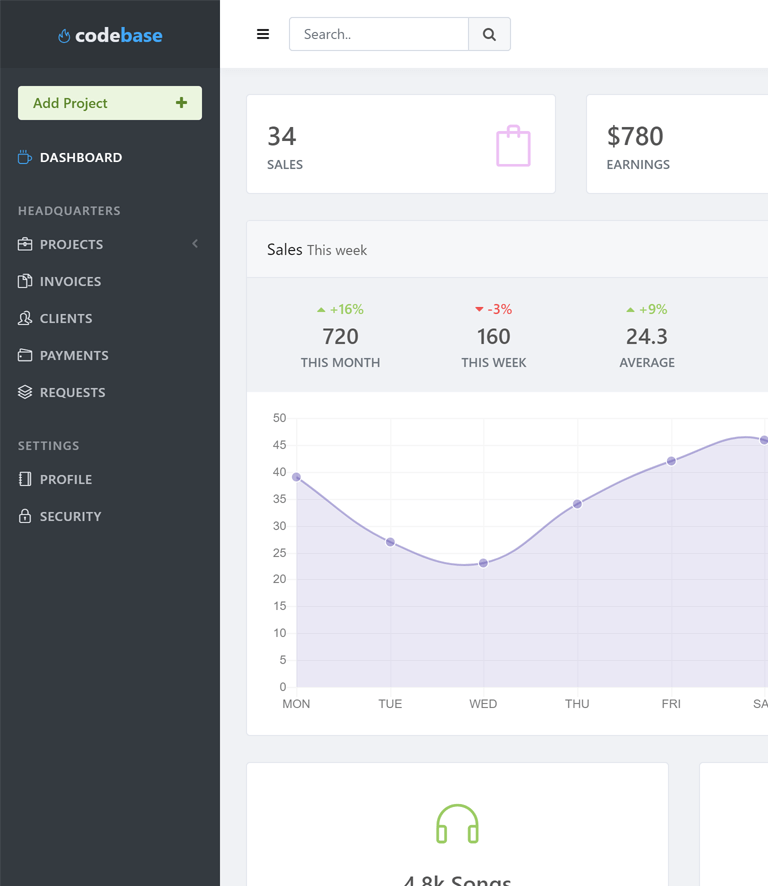Viewport: 768px width, 886px height.
Task: Click the pink shopping bag icon
Action: (513, 146)
